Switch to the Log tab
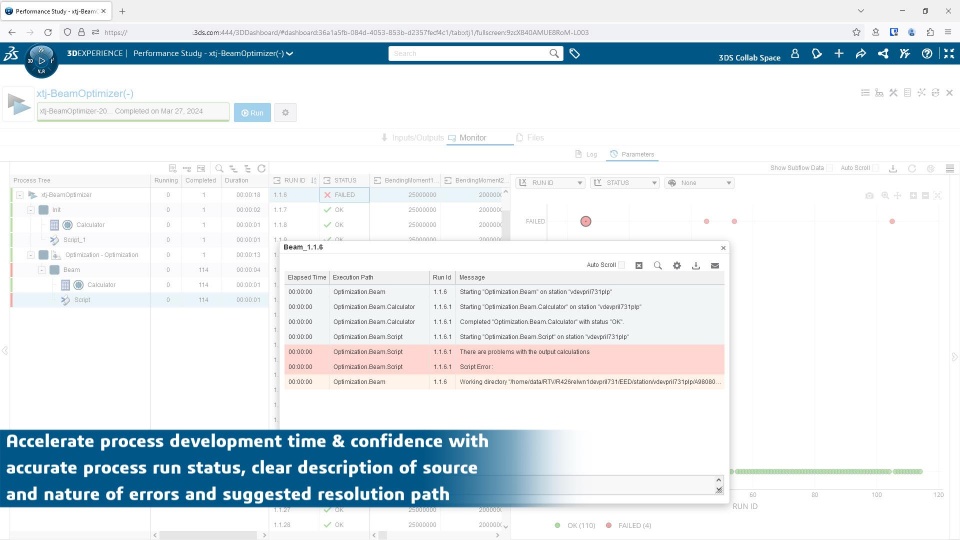The height and width of the screenshot is (540, 960). point(586,154)
